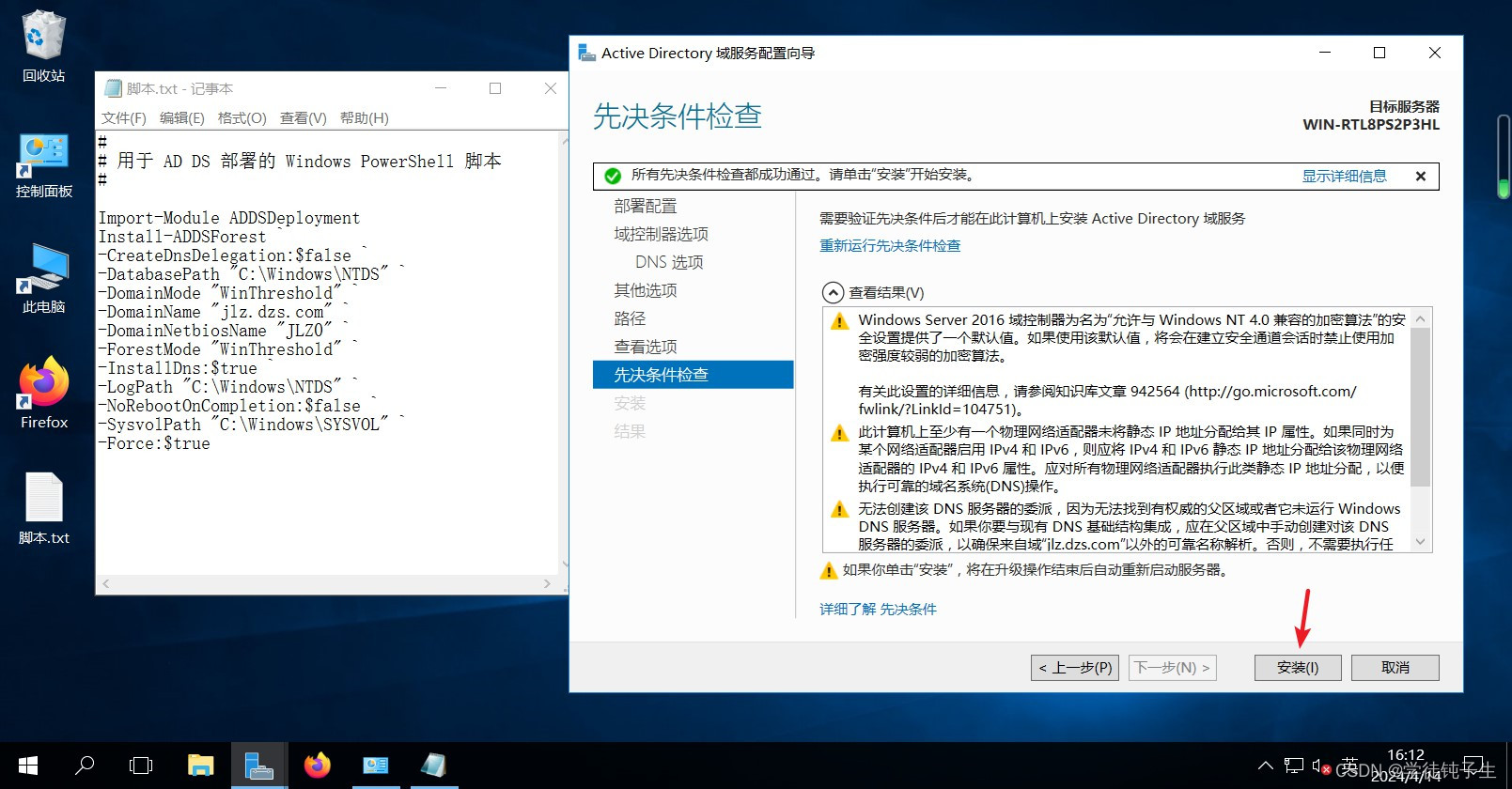Screen dimensions: 1512x789
Task: Open the network tray icon
Action: coord(1294,766)
